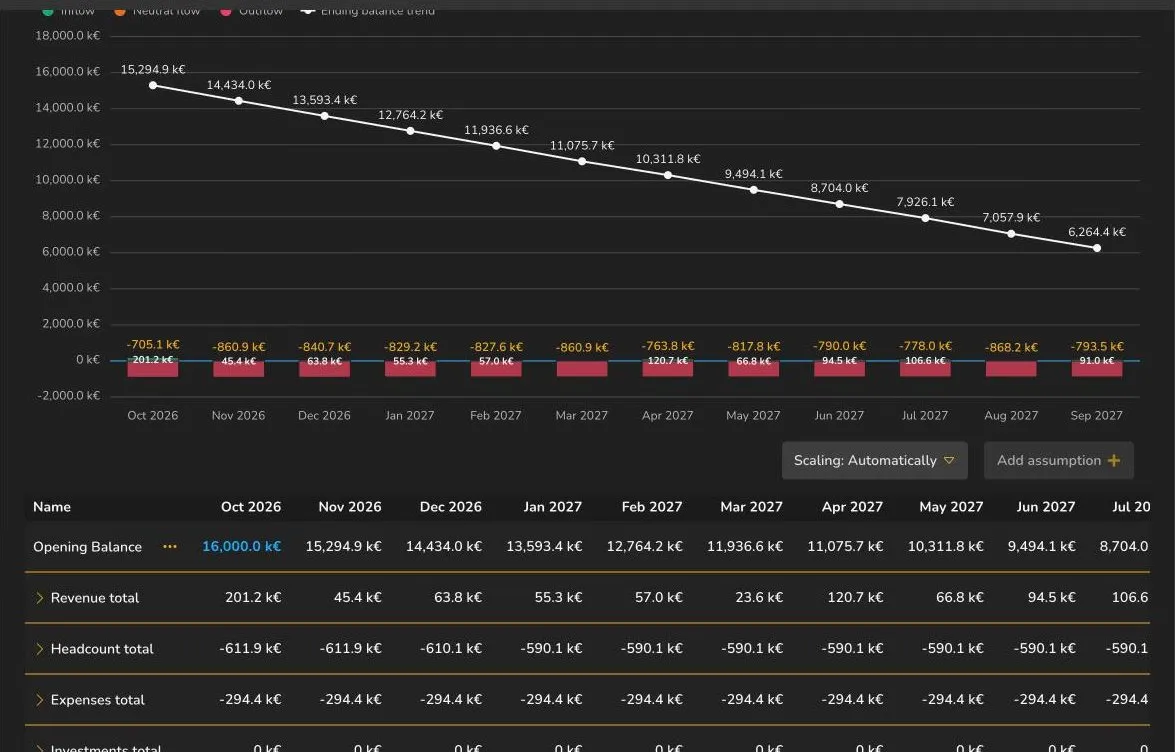Toggle the Neutral flow legend entry
Screen dimensions: 1175x752
[x=157, y=10]
